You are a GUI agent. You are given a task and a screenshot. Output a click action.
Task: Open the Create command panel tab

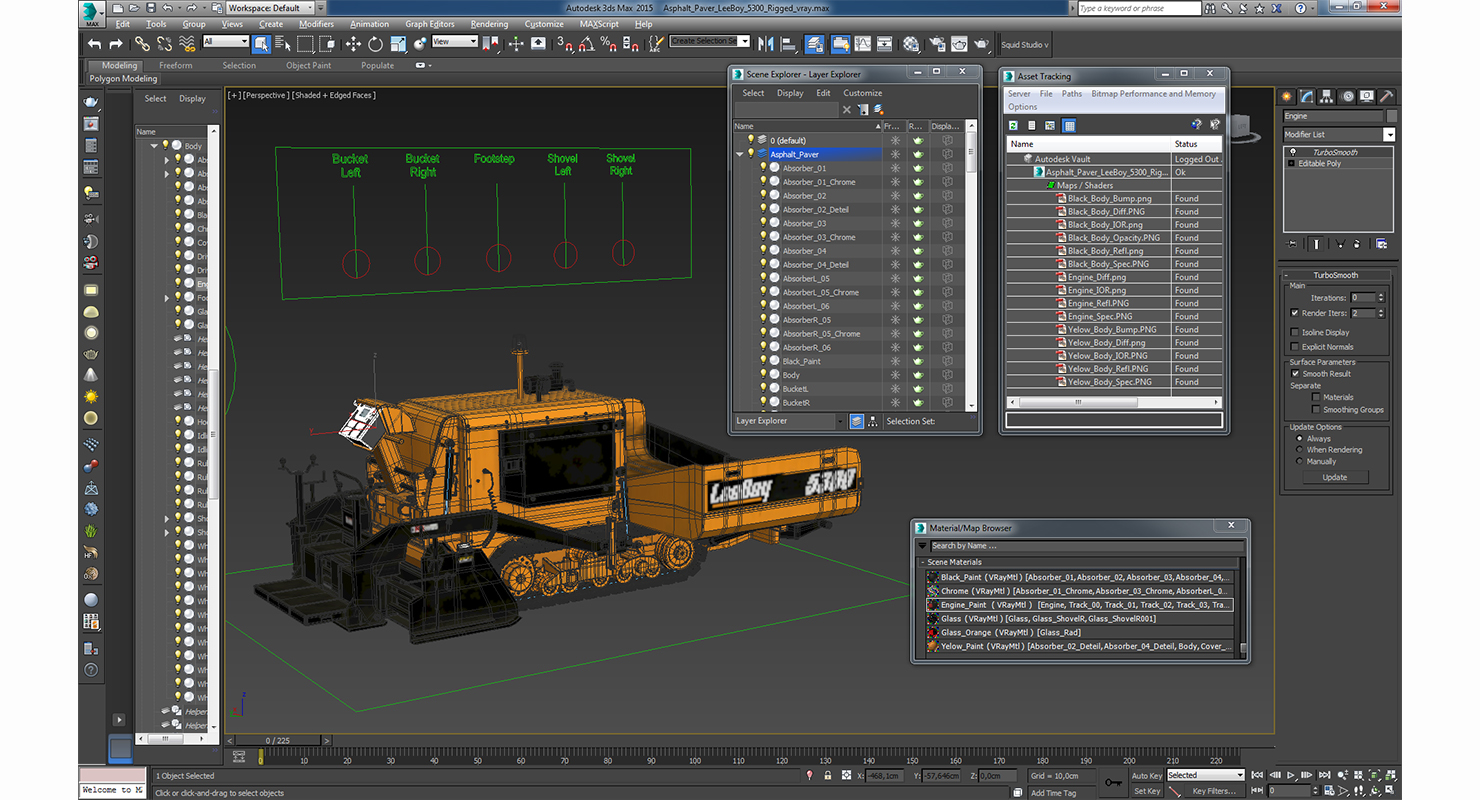1288,96
